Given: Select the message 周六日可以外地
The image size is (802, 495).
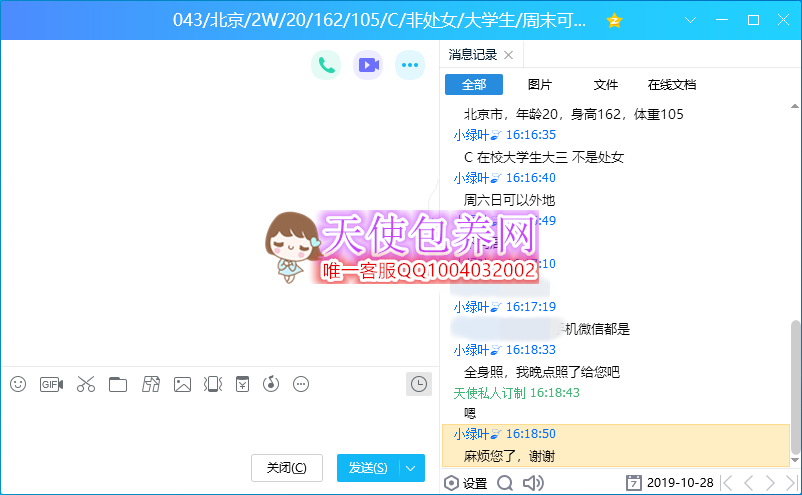Looking at the screenshot, I should (509, 200).
